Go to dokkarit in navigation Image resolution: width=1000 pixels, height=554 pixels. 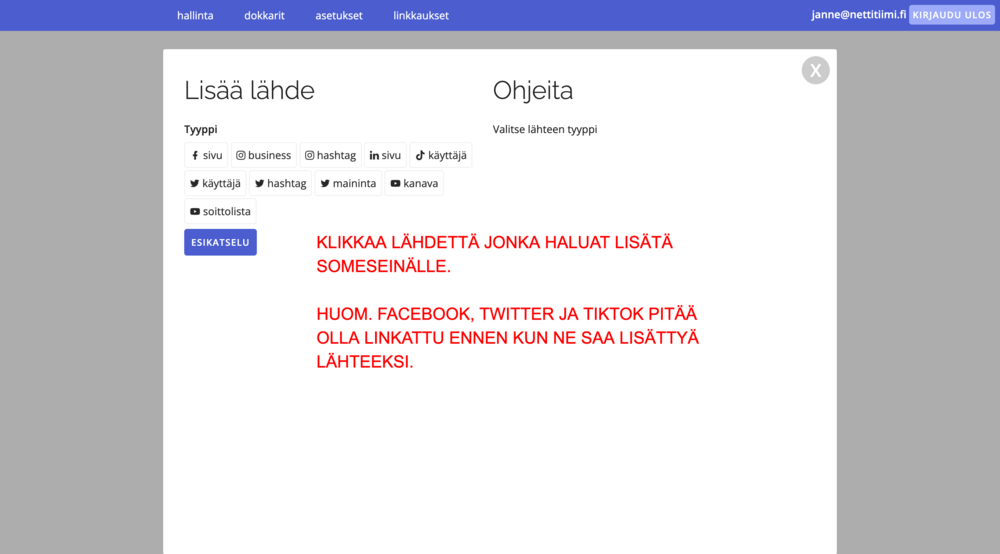264,15
